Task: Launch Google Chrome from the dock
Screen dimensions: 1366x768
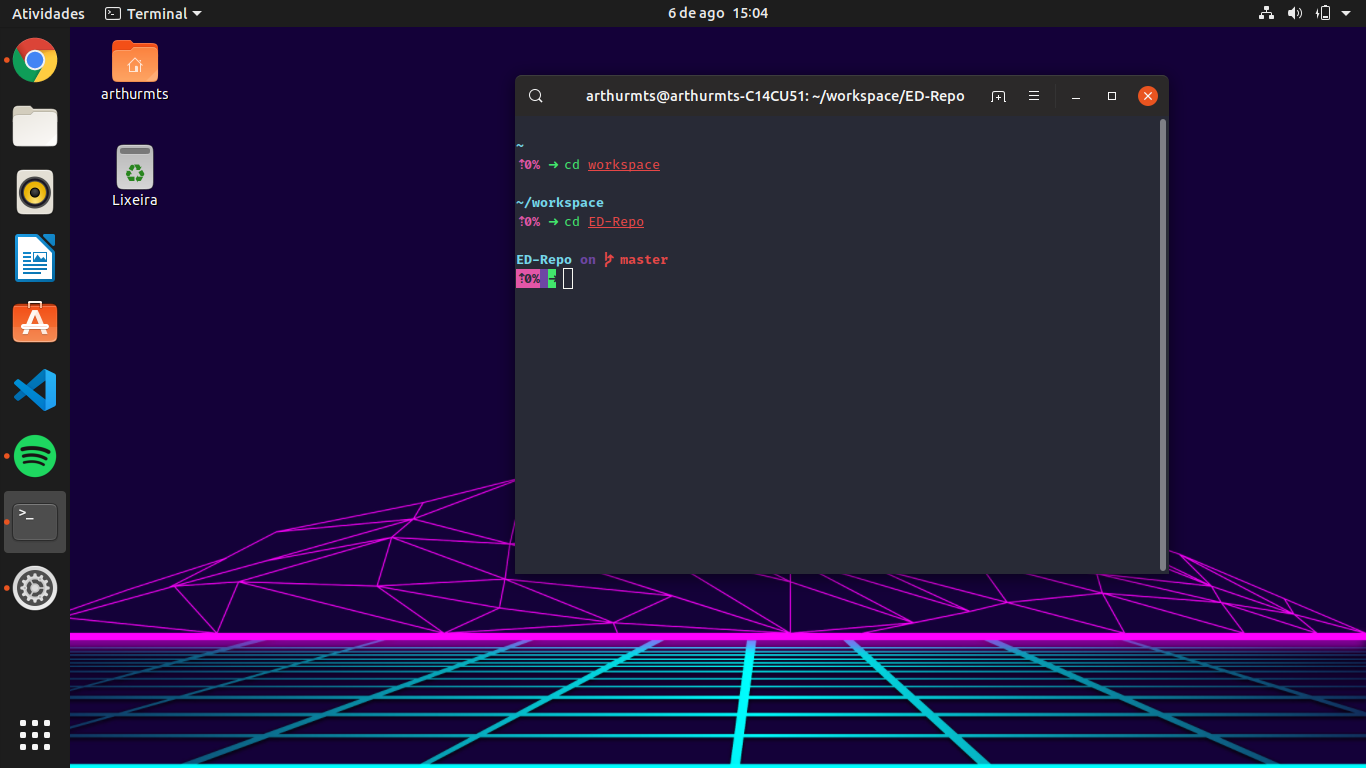Action: pyautogui.click(x=34, y=60)
